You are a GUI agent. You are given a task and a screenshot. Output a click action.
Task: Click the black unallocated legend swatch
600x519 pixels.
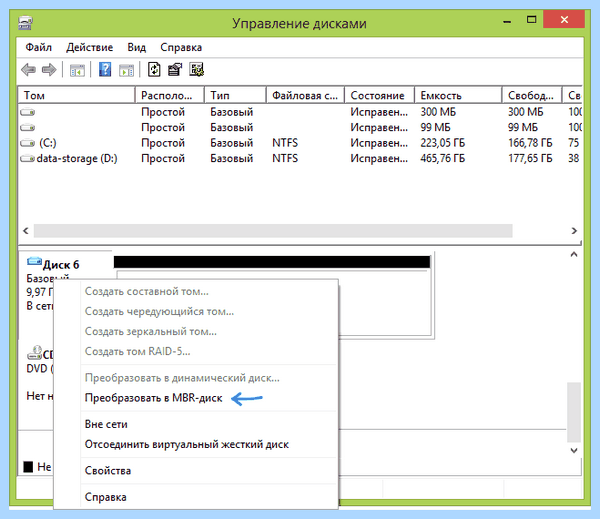click(x=28, y=467)
